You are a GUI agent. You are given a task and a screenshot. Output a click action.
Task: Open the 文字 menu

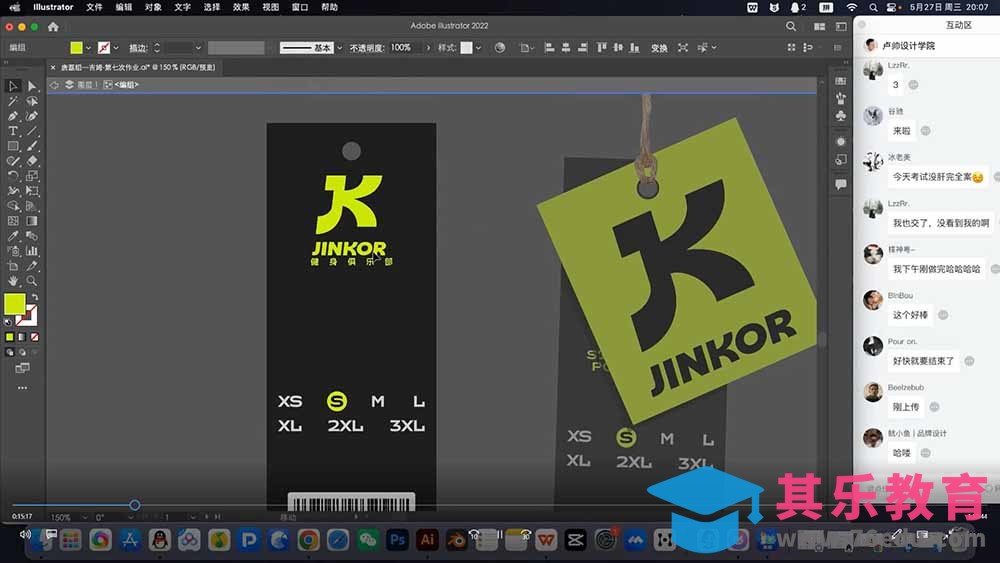click(x=182, y=7)
